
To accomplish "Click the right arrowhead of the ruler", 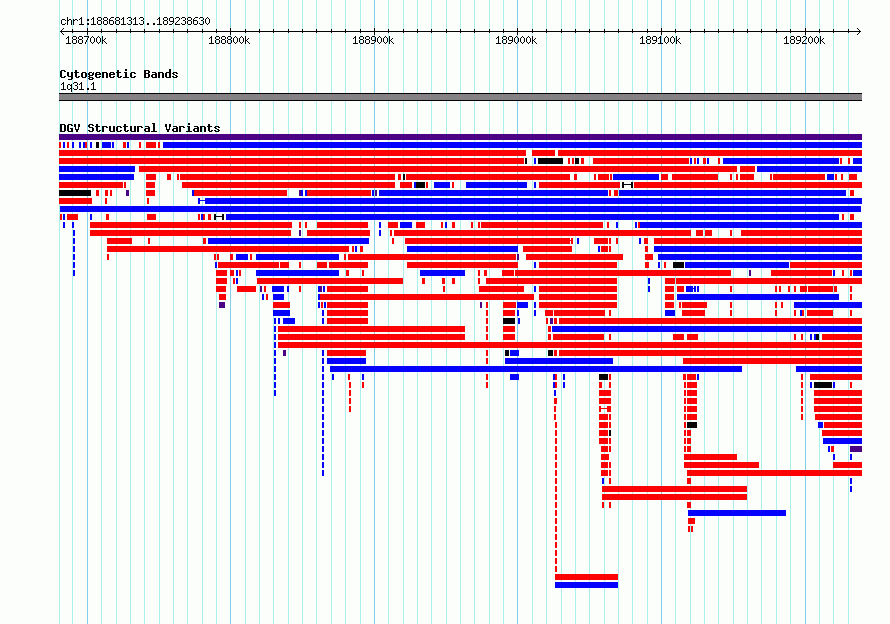I will point(859,32).
